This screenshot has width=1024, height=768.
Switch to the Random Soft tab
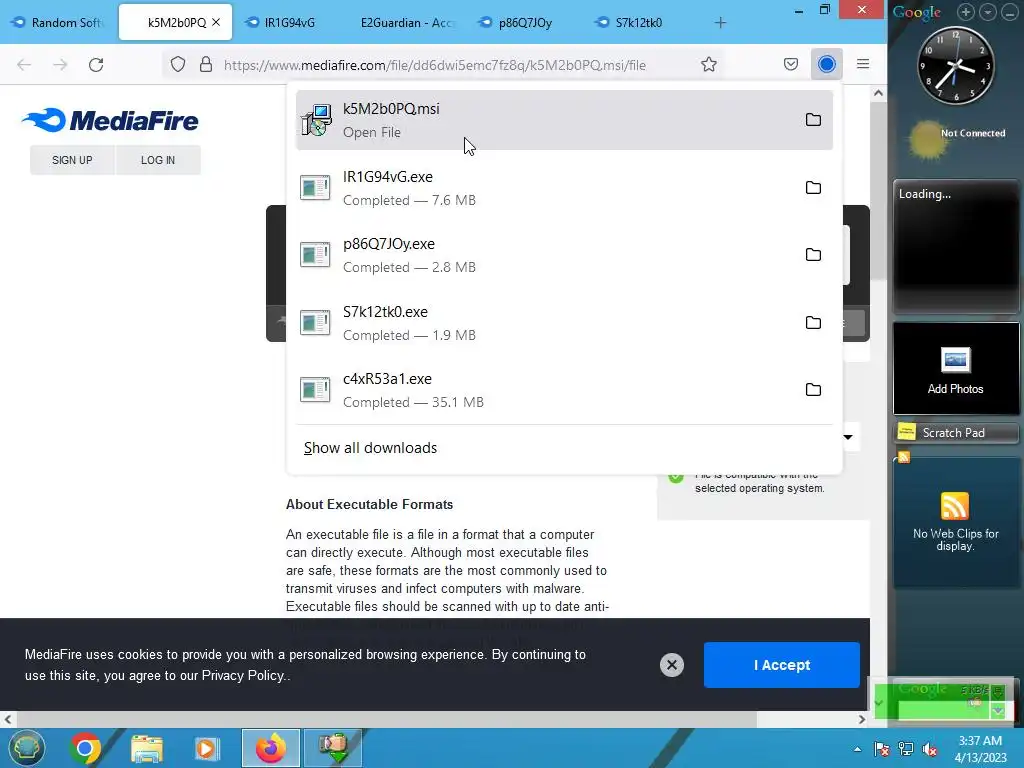coord(59,22)
